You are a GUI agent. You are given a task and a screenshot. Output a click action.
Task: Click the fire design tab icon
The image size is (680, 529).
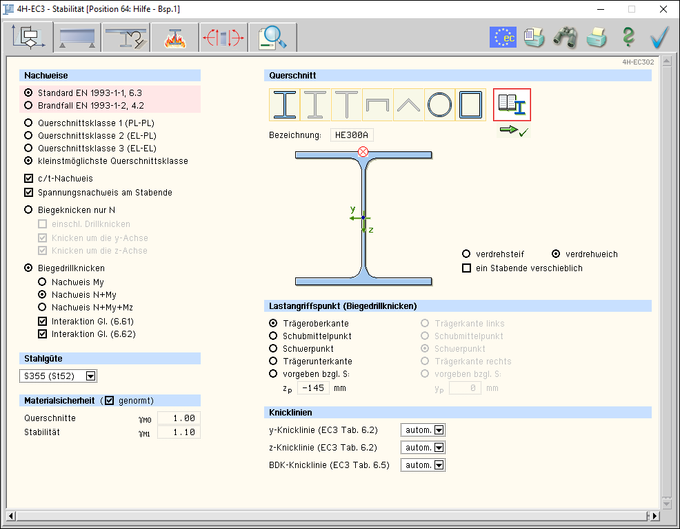[x=176, y=38]
